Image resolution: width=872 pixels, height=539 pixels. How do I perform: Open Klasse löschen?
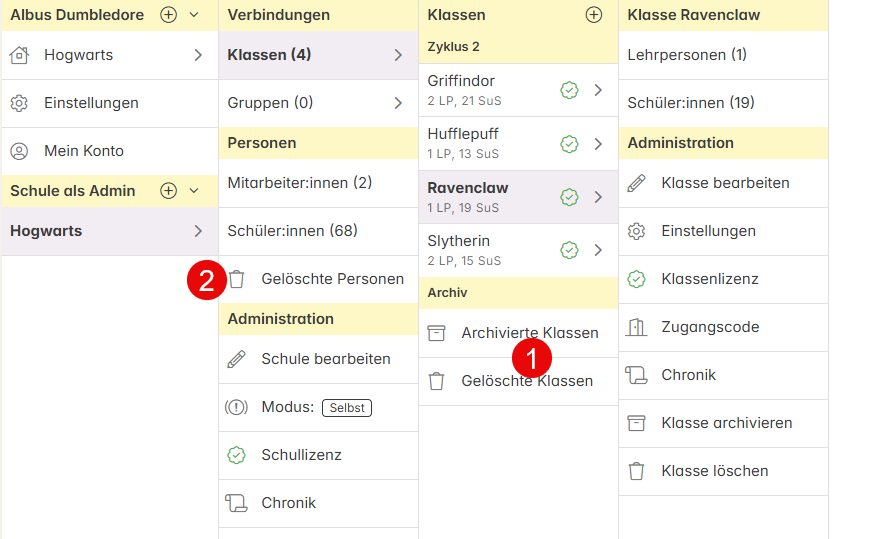pos(724,472)
